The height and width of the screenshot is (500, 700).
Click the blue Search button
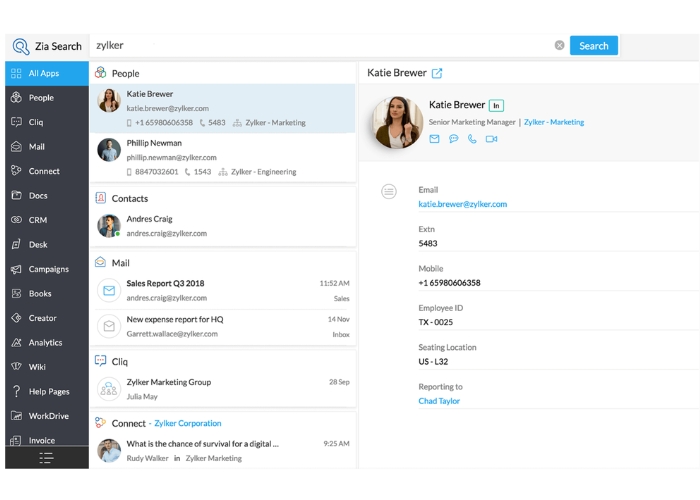(594, 46)
